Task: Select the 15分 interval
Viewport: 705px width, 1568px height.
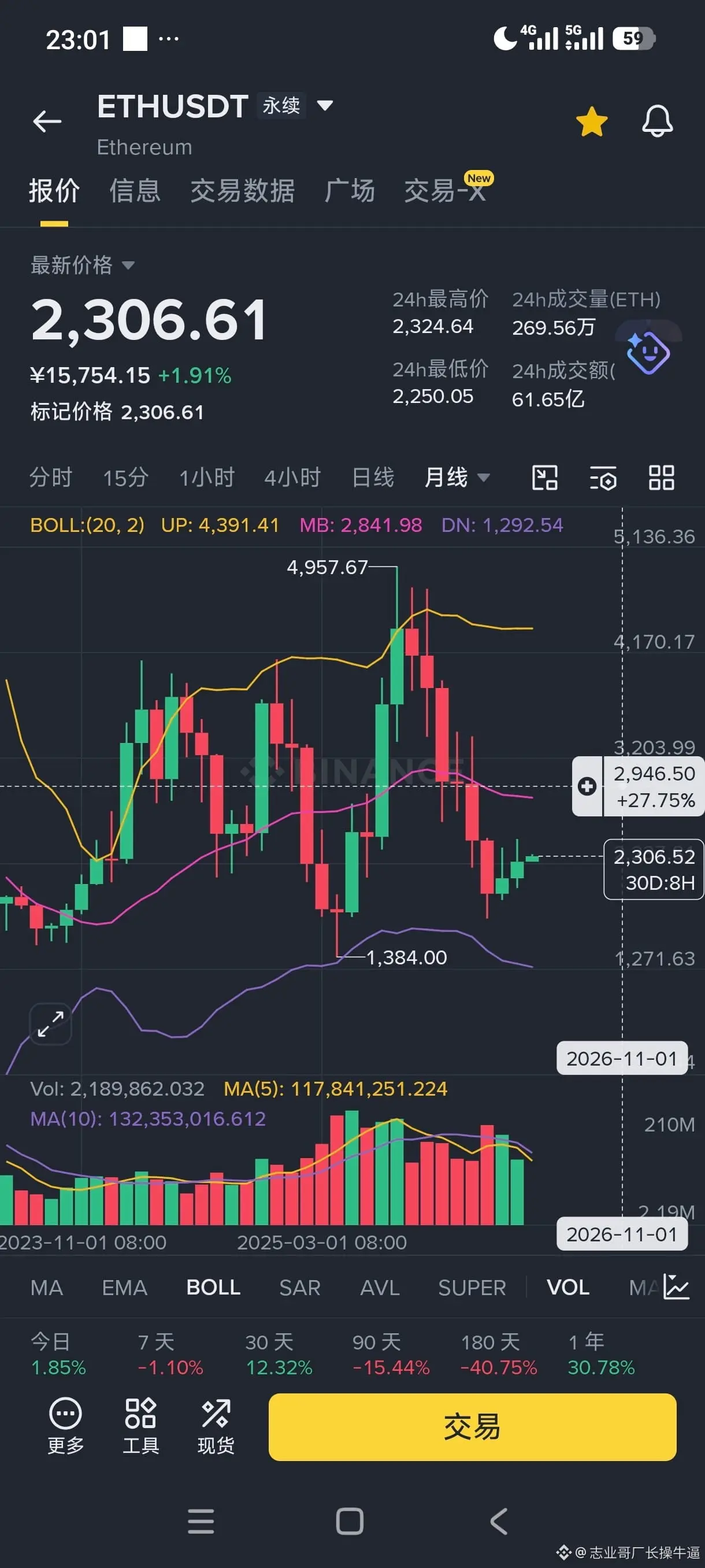Action: (125, 478)
